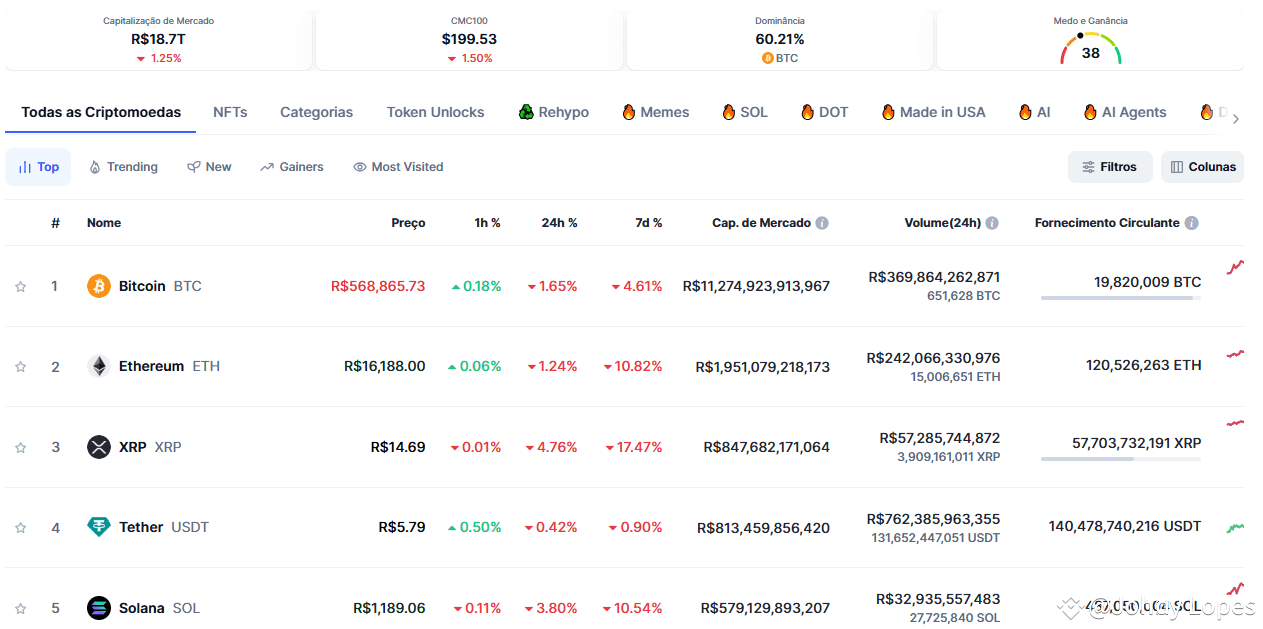Open the Filtros filter panel
Image resolution: width=1263 pixels, height=629 pixels.
tap(1110, 167)
